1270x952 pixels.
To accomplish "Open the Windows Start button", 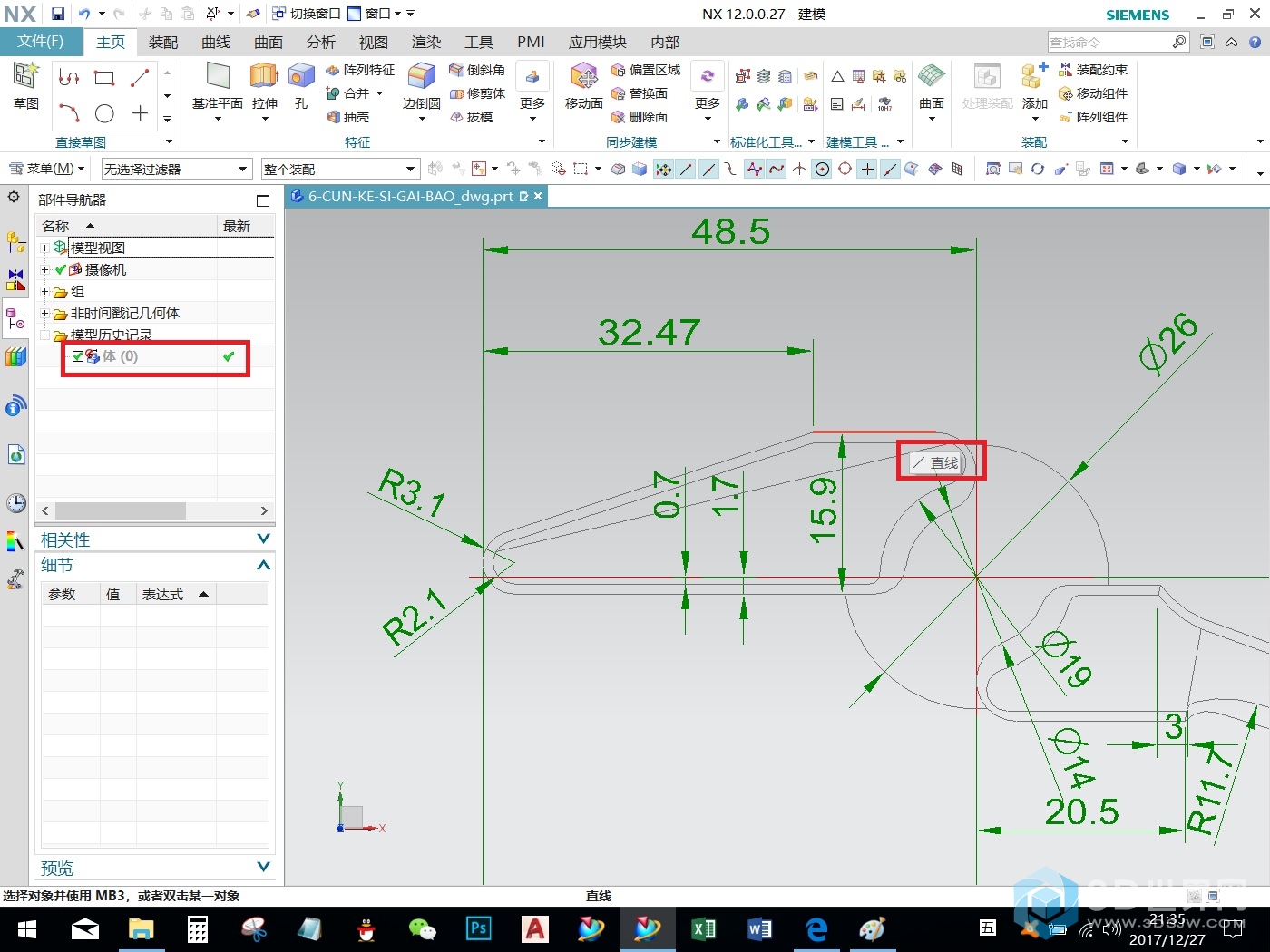I will tap(27, 929).
